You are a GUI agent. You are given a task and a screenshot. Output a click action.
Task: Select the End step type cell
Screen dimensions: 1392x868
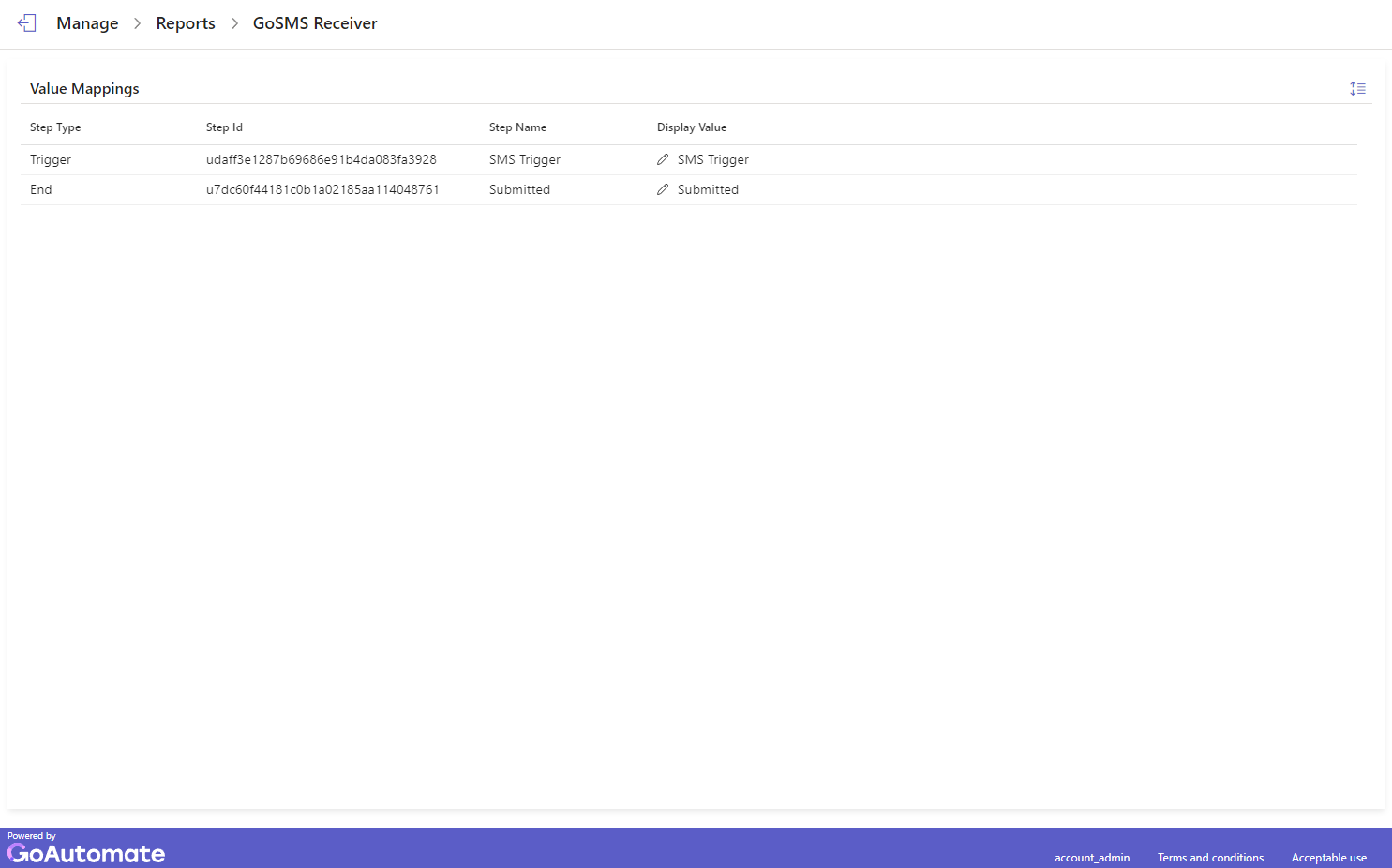41,189
